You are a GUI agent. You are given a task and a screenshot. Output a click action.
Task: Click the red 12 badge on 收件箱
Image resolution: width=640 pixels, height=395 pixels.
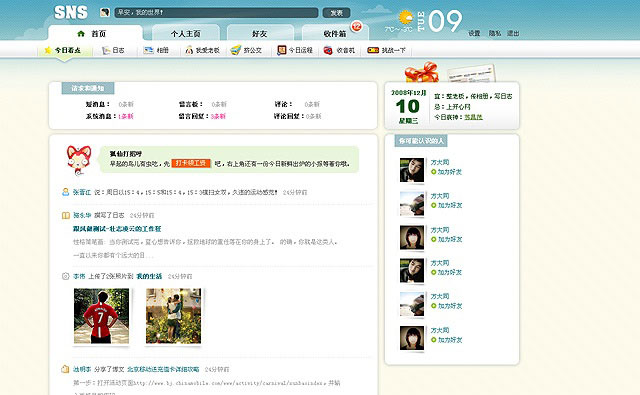pos(356,27)
